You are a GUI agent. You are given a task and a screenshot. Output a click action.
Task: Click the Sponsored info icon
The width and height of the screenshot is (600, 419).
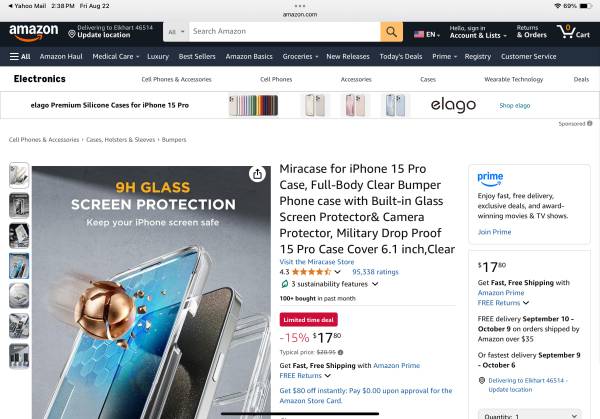coord(590,124)
